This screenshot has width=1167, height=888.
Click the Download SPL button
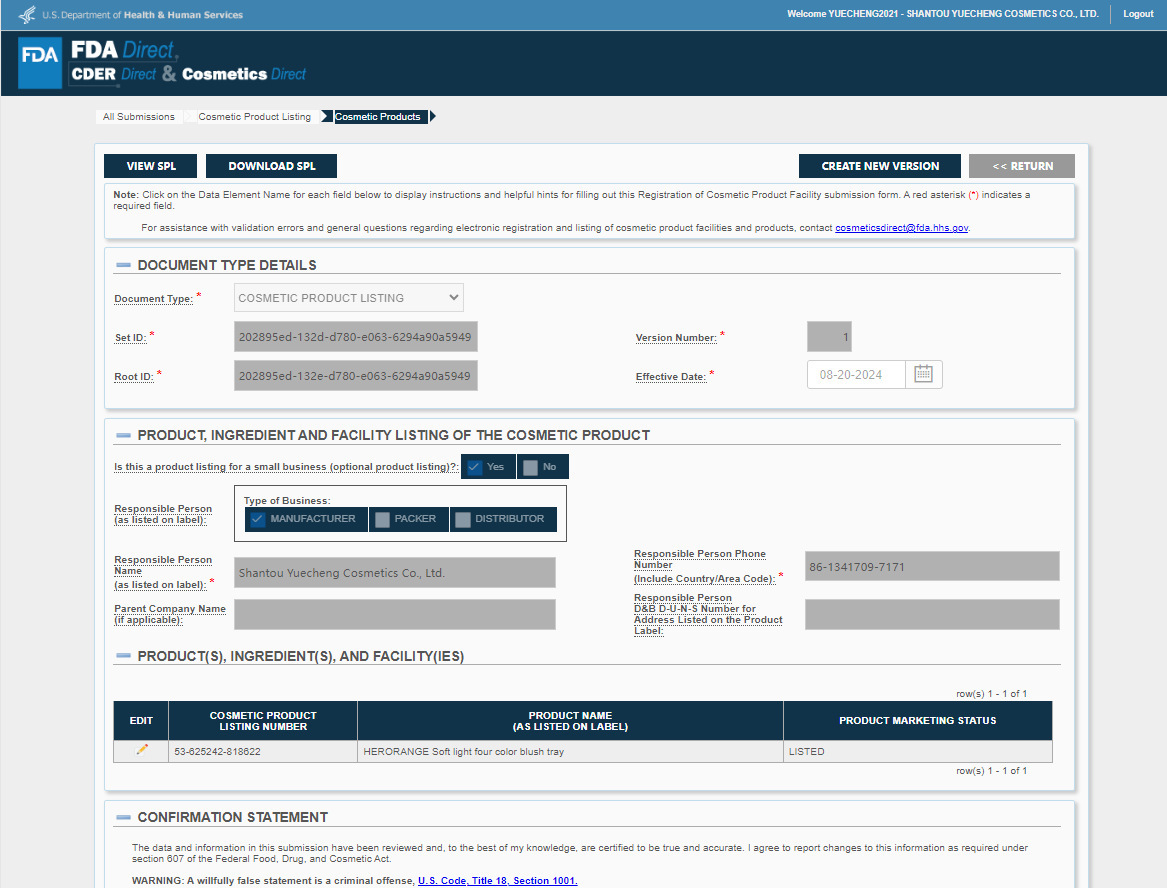click(272, 166)
